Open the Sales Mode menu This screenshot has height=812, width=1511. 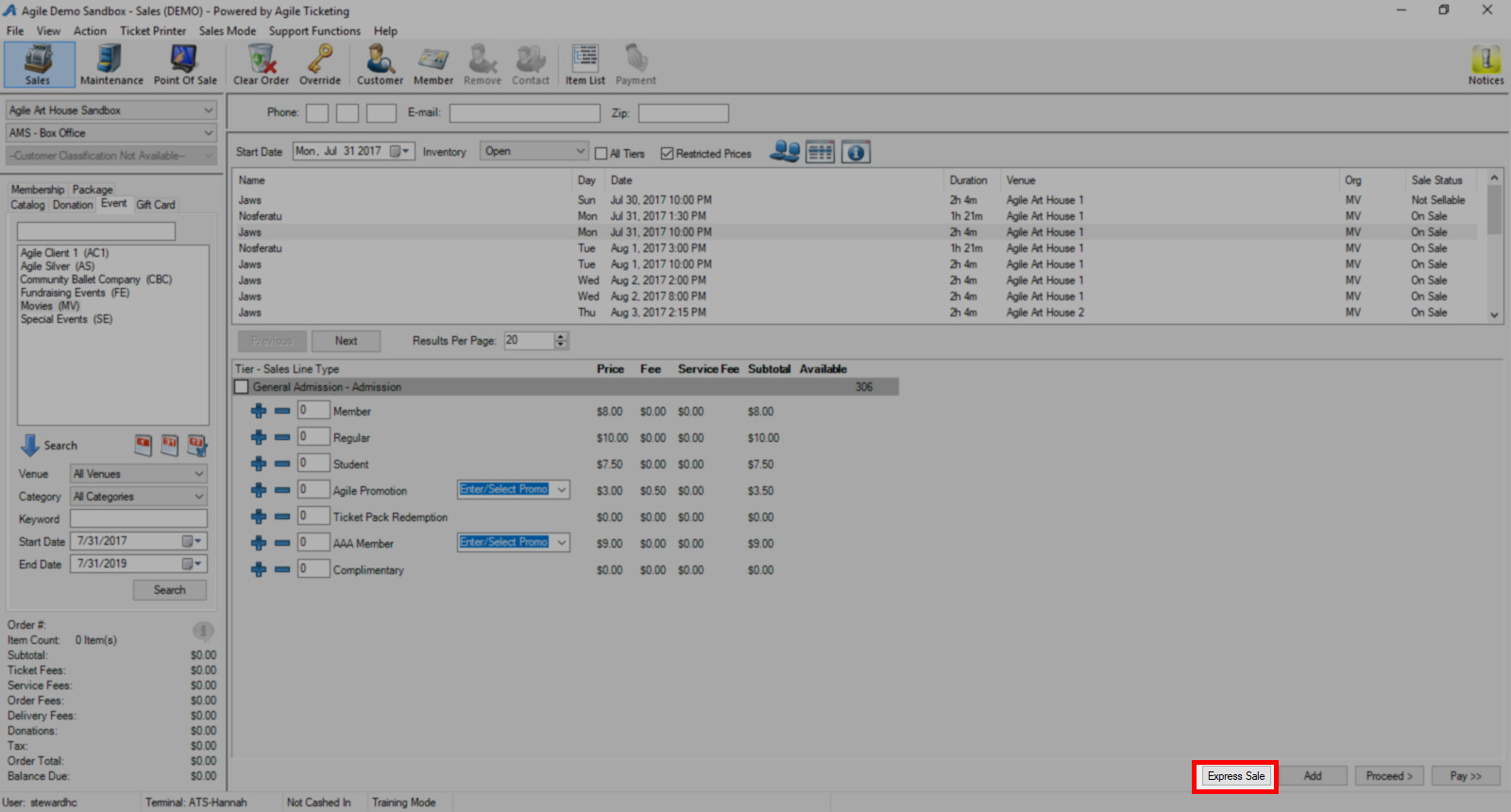pyautogui.click(x=228, y=31)
